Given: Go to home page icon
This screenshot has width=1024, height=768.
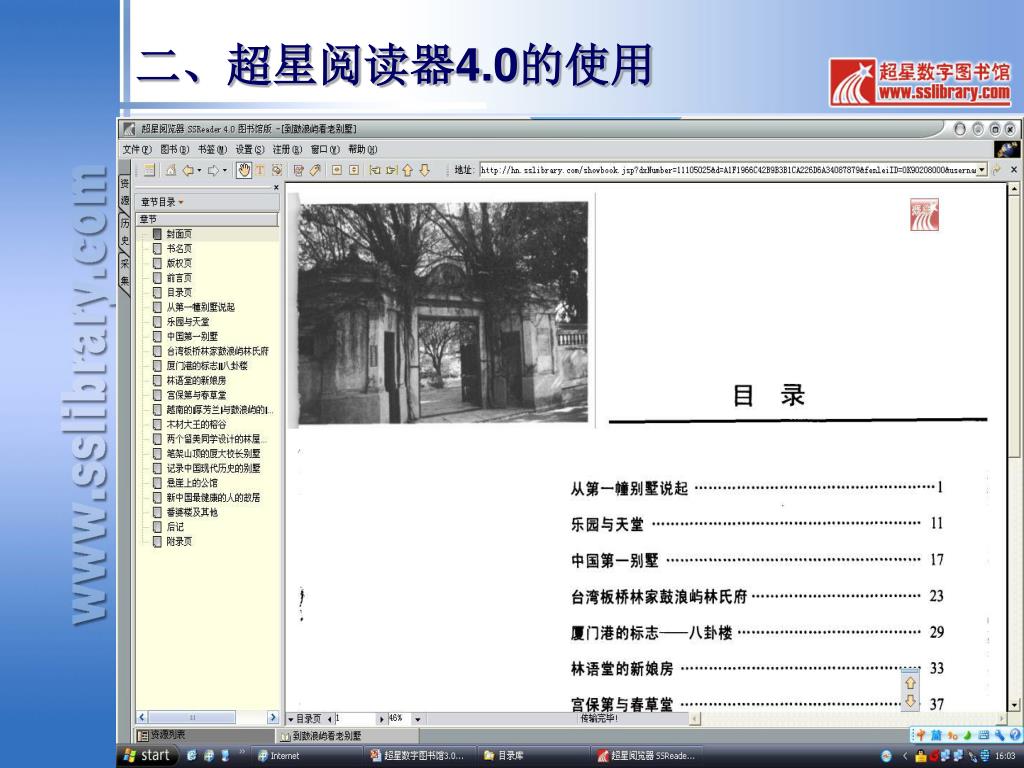Looking at the screenshot, I should [x=171, y=170].
